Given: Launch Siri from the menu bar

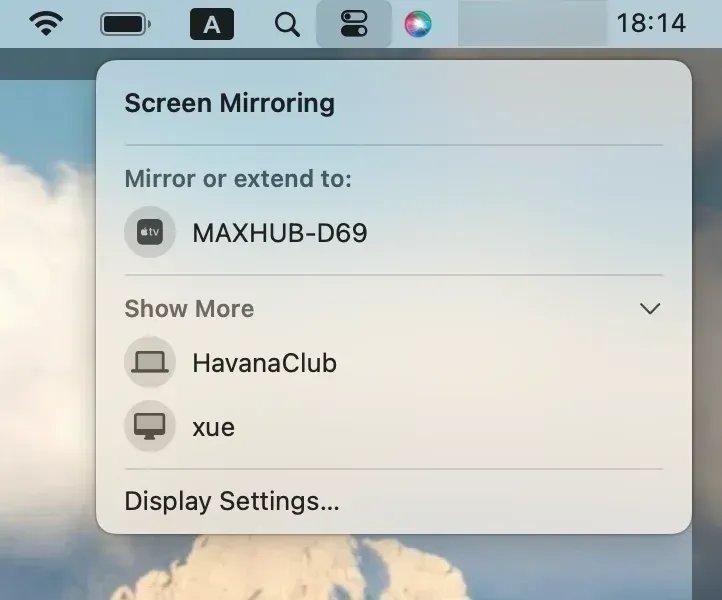Looking at the screenshot, I should pos(418,24).
